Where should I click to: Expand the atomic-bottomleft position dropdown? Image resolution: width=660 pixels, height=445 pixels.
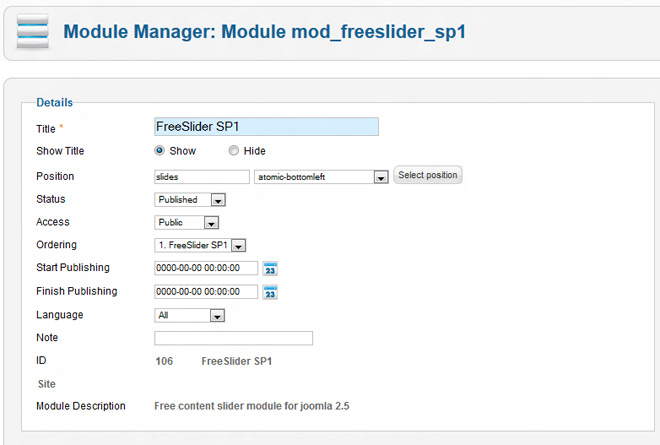pos(379,177)
